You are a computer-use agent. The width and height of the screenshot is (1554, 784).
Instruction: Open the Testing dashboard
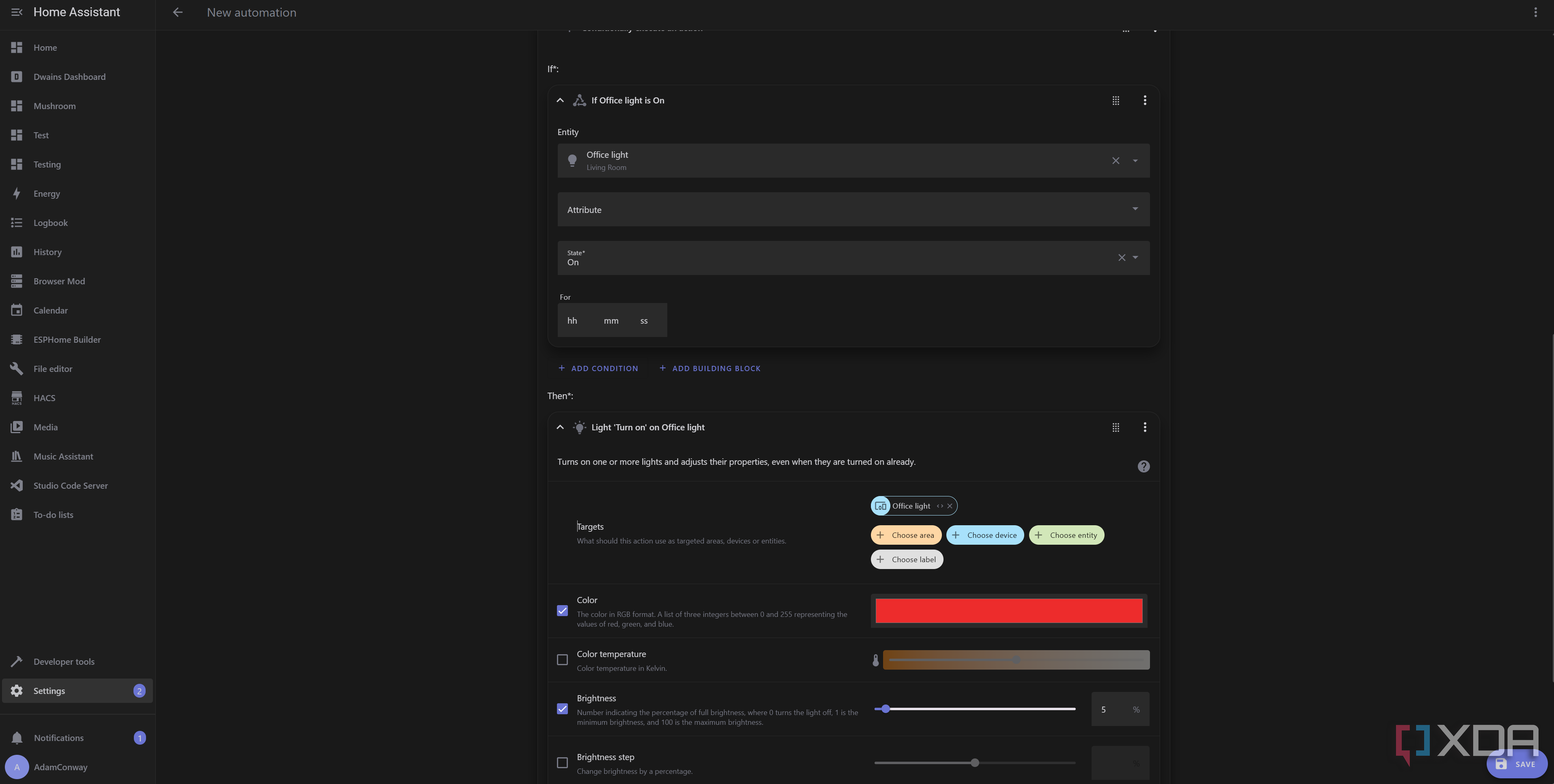pyautogui.click(x=77, y=165)
